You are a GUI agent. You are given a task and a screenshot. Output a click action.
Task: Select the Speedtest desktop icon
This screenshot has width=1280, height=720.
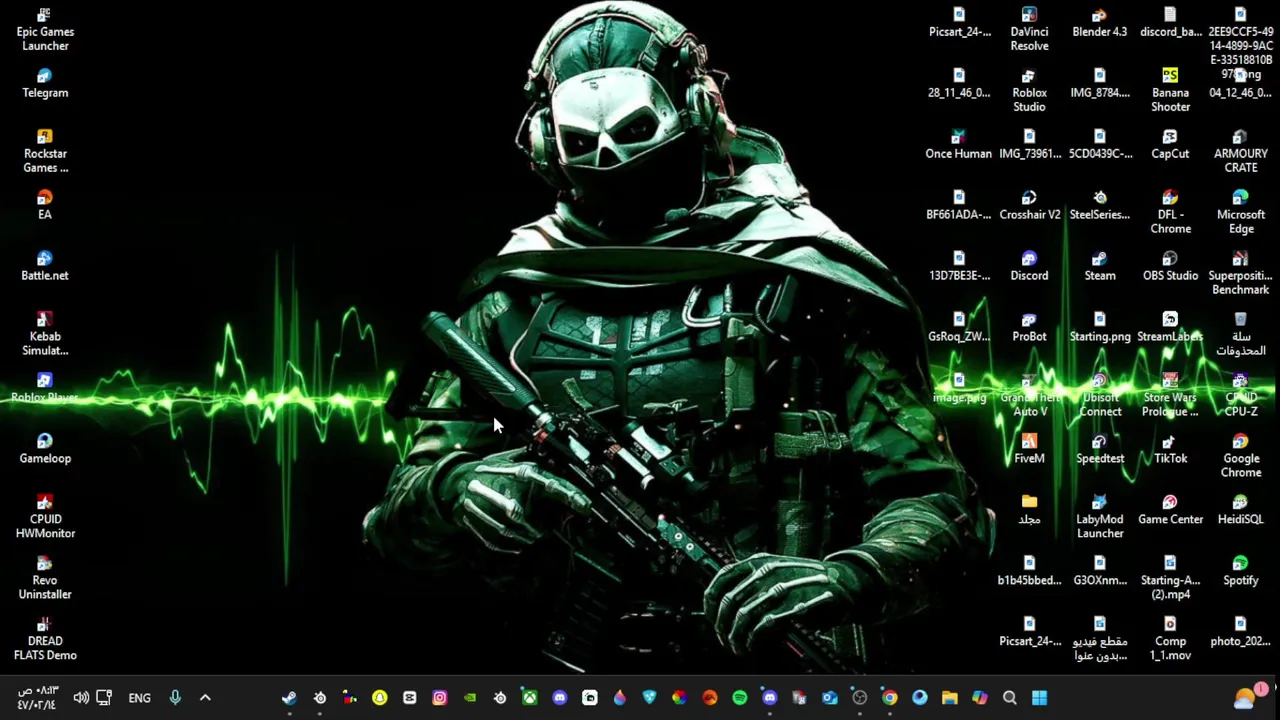coord(1100,450)
